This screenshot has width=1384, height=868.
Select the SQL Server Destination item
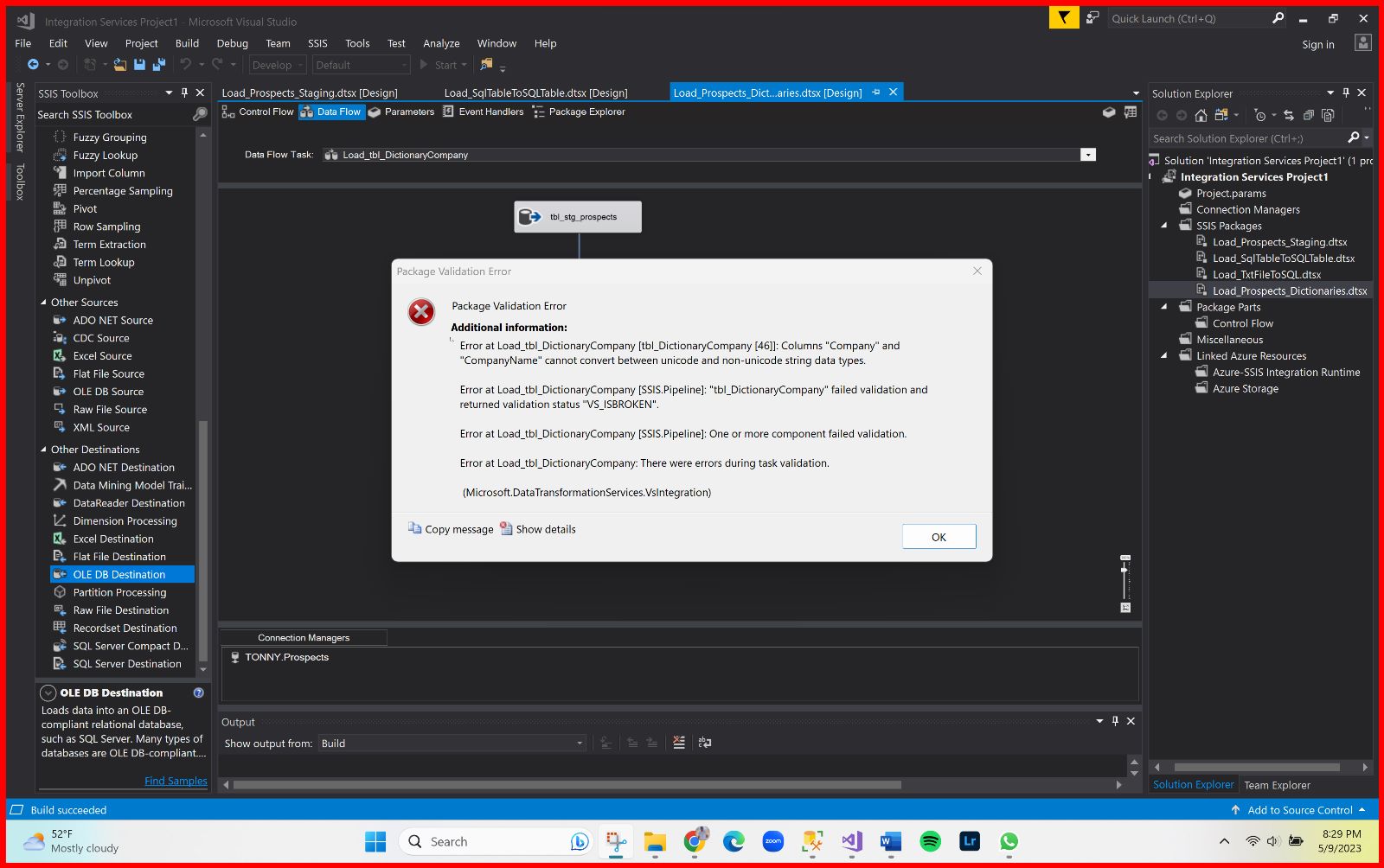[x=127, y=664]
